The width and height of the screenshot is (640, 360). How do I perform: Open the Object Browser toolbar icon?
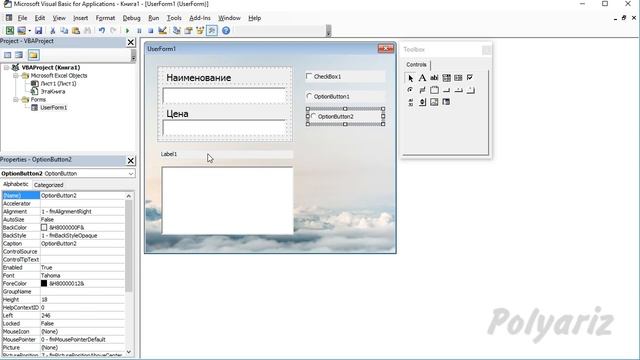point(200,31)
